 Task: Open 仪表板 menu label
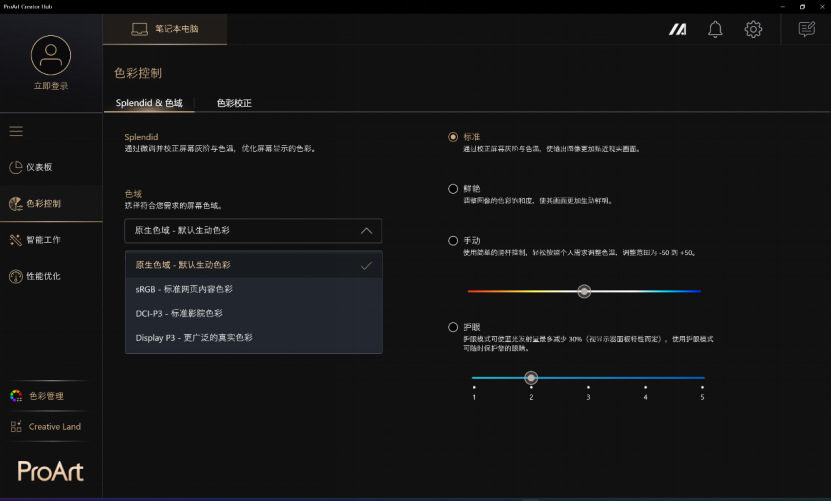(39, 168)
